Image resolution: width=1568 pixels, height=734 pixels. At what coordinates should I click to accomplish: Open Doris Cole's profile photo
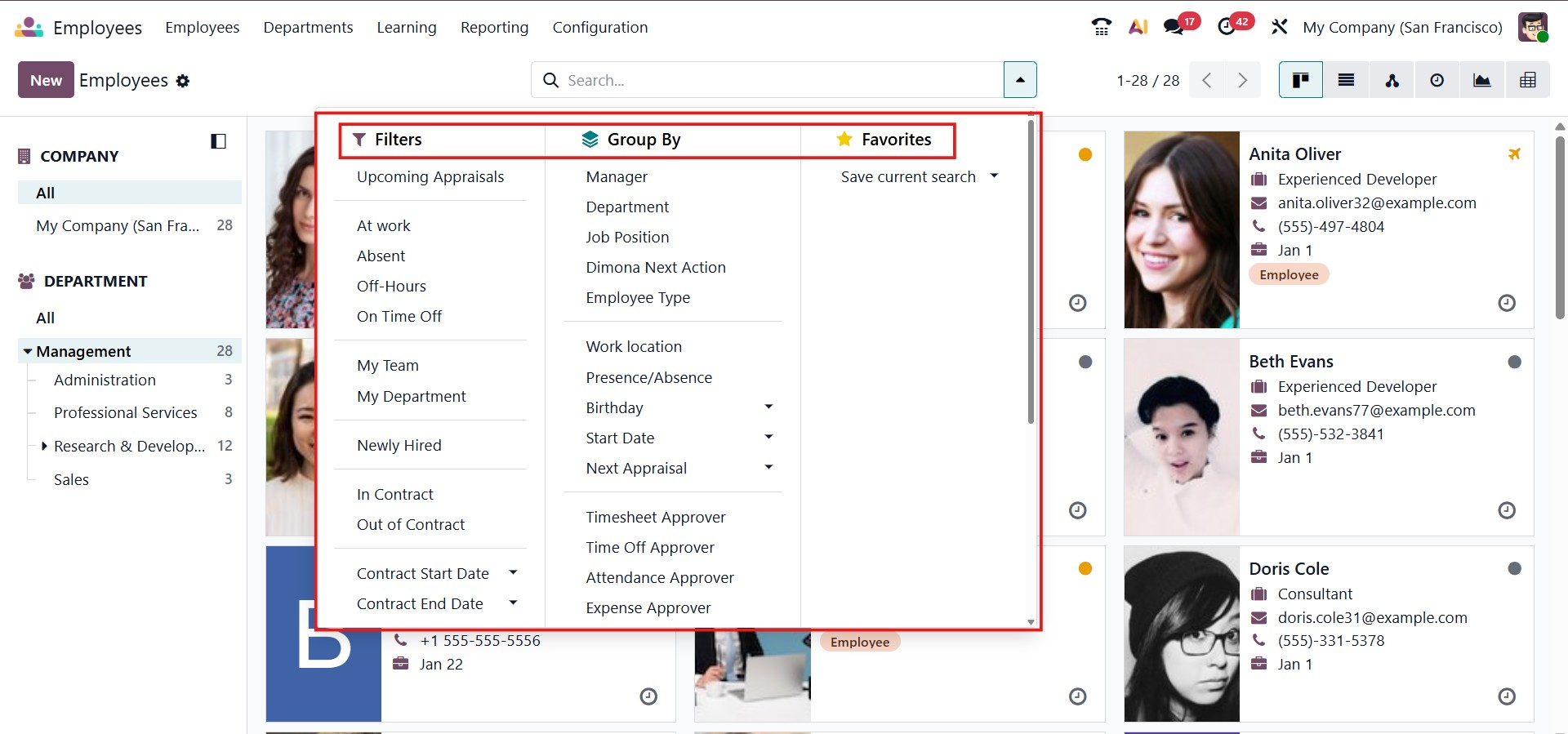1182,634
